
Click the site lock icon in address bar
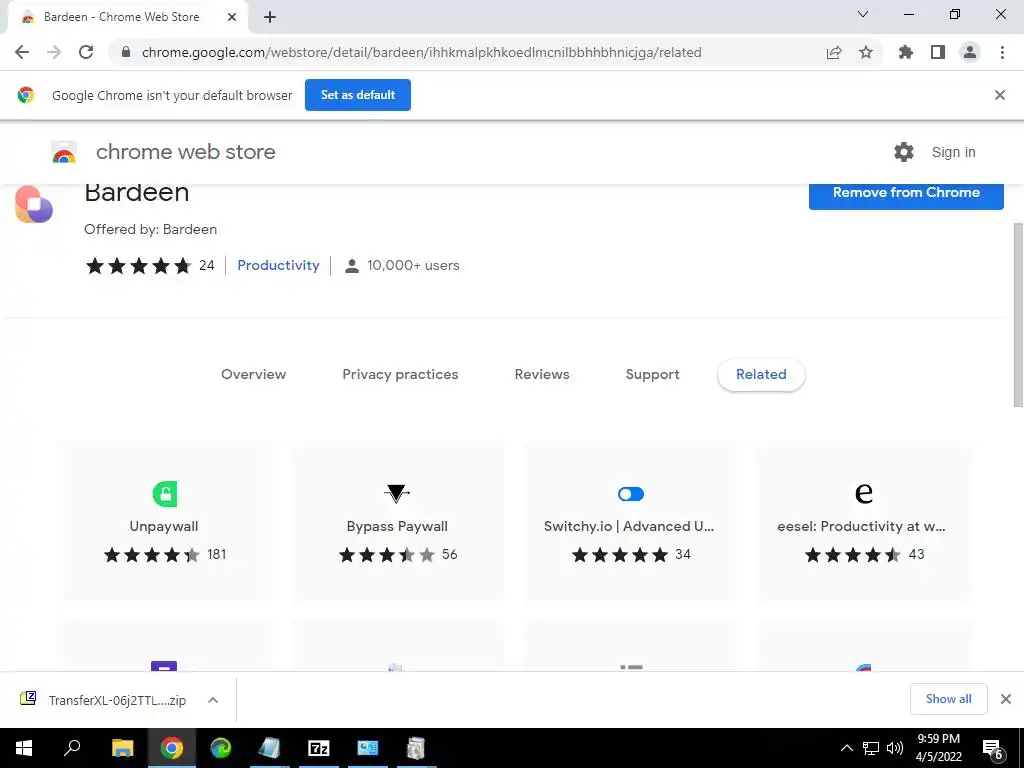pyautogui.click(x=126, y=52)
